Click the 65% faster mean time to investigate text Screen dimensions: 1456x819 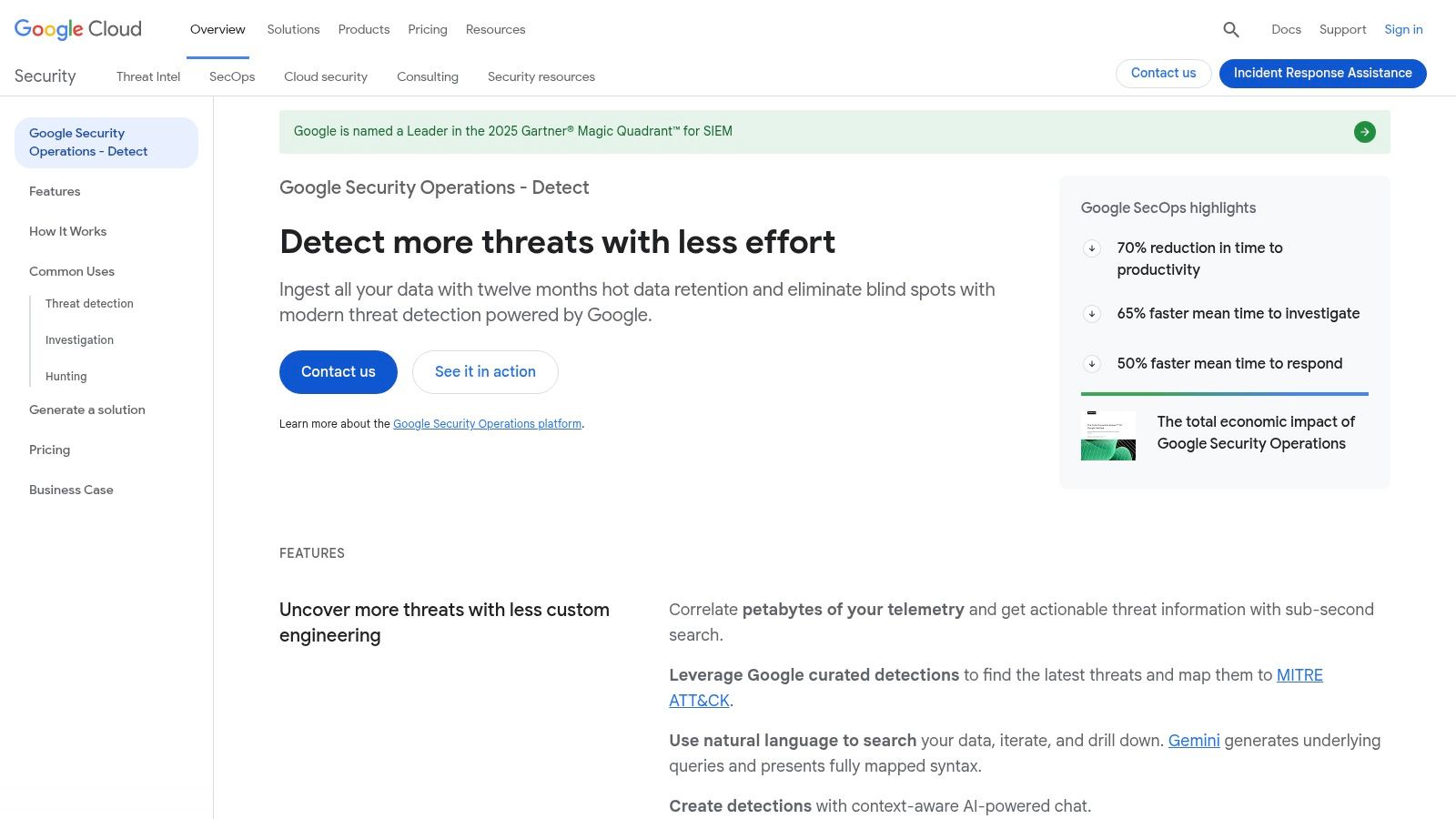[1239, 314]
